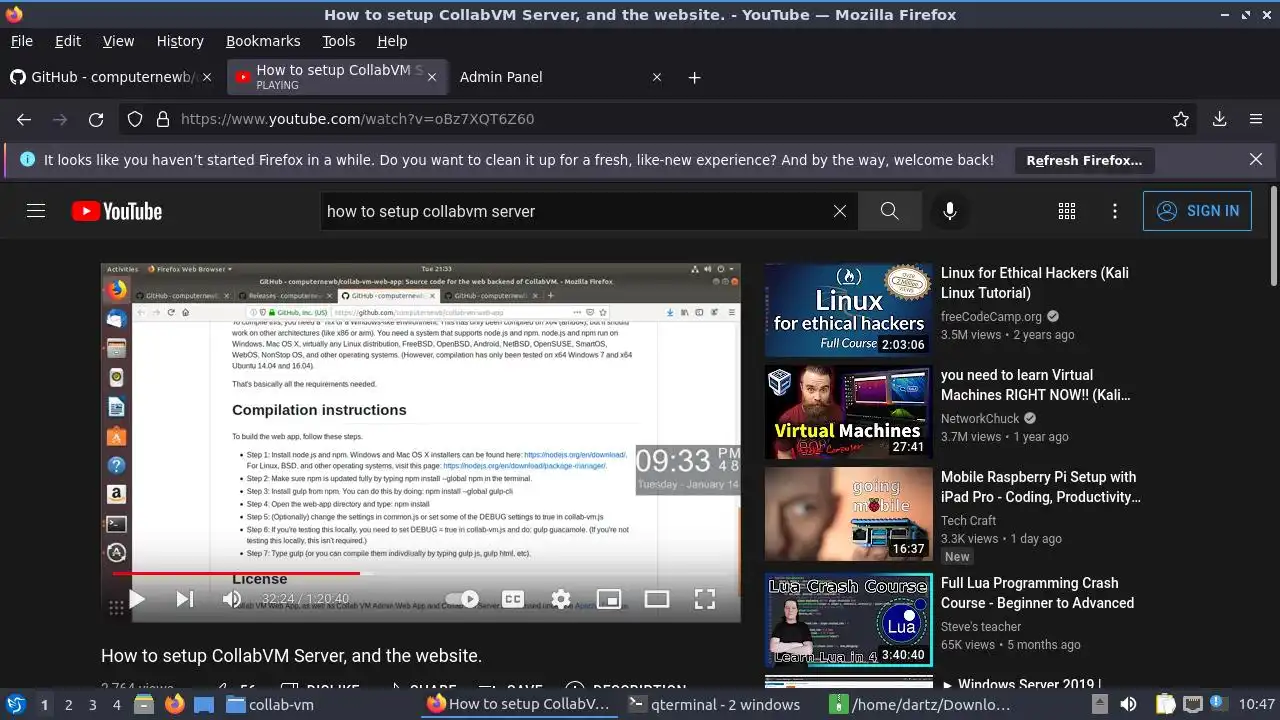Open the network tray icon
The height and width of the screenshot is (720, 1280).
(x=1192, y=704)
